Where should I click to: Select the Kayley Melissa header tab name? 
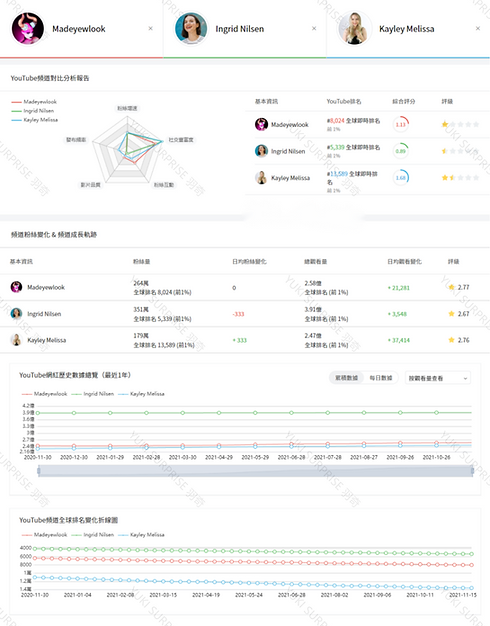pyautogui.click(x=407, y=29)
